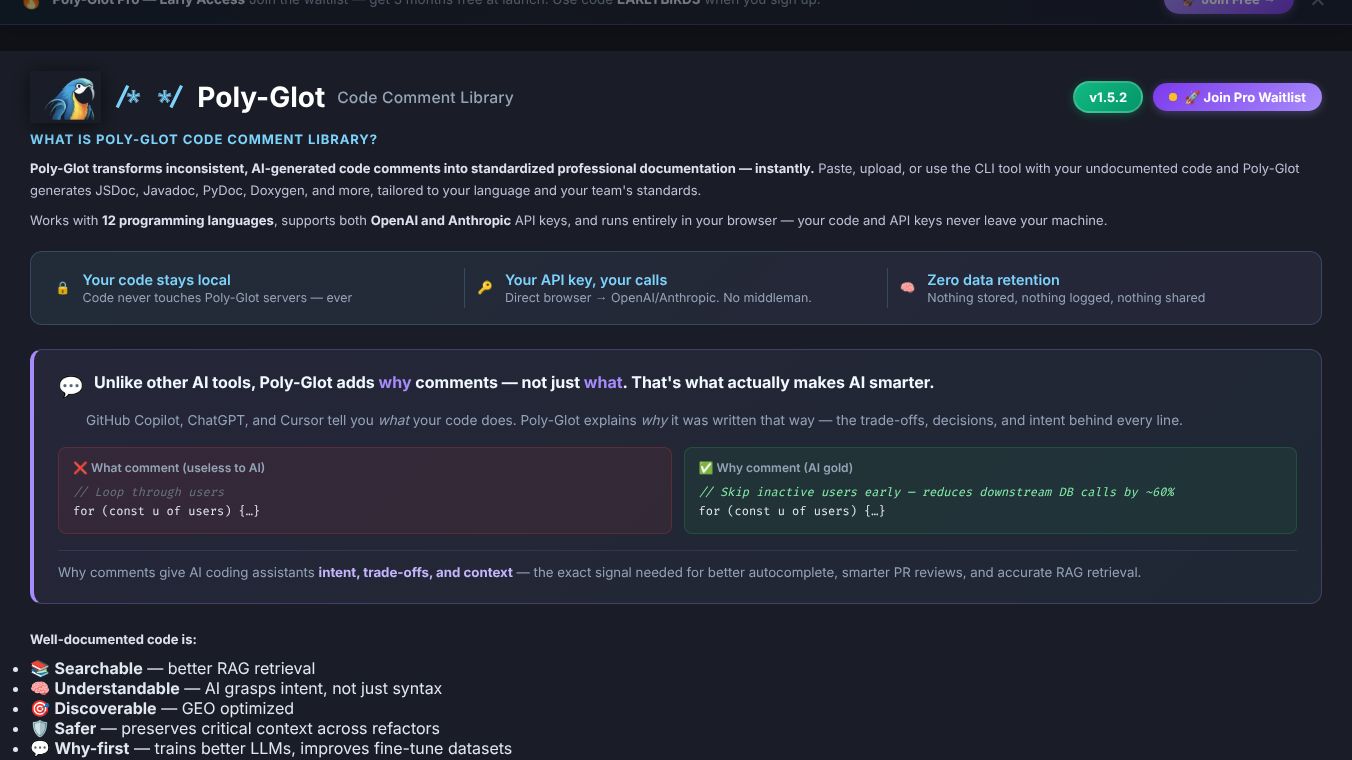Click the brain icon beside "Zero data retention"
Screen dimensions: 1352x760
907,288
